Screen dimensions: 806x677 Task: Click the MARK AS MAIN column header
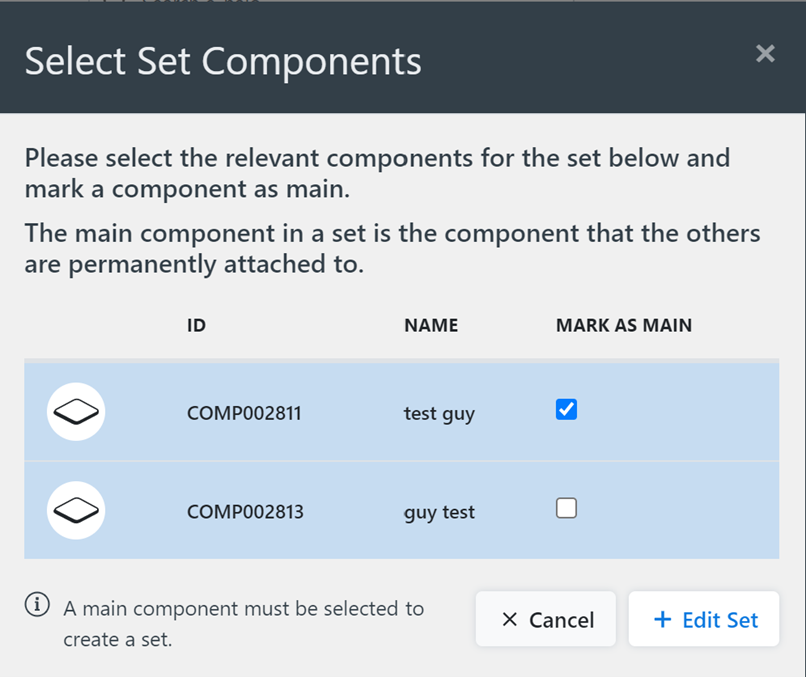coord(623,325)
